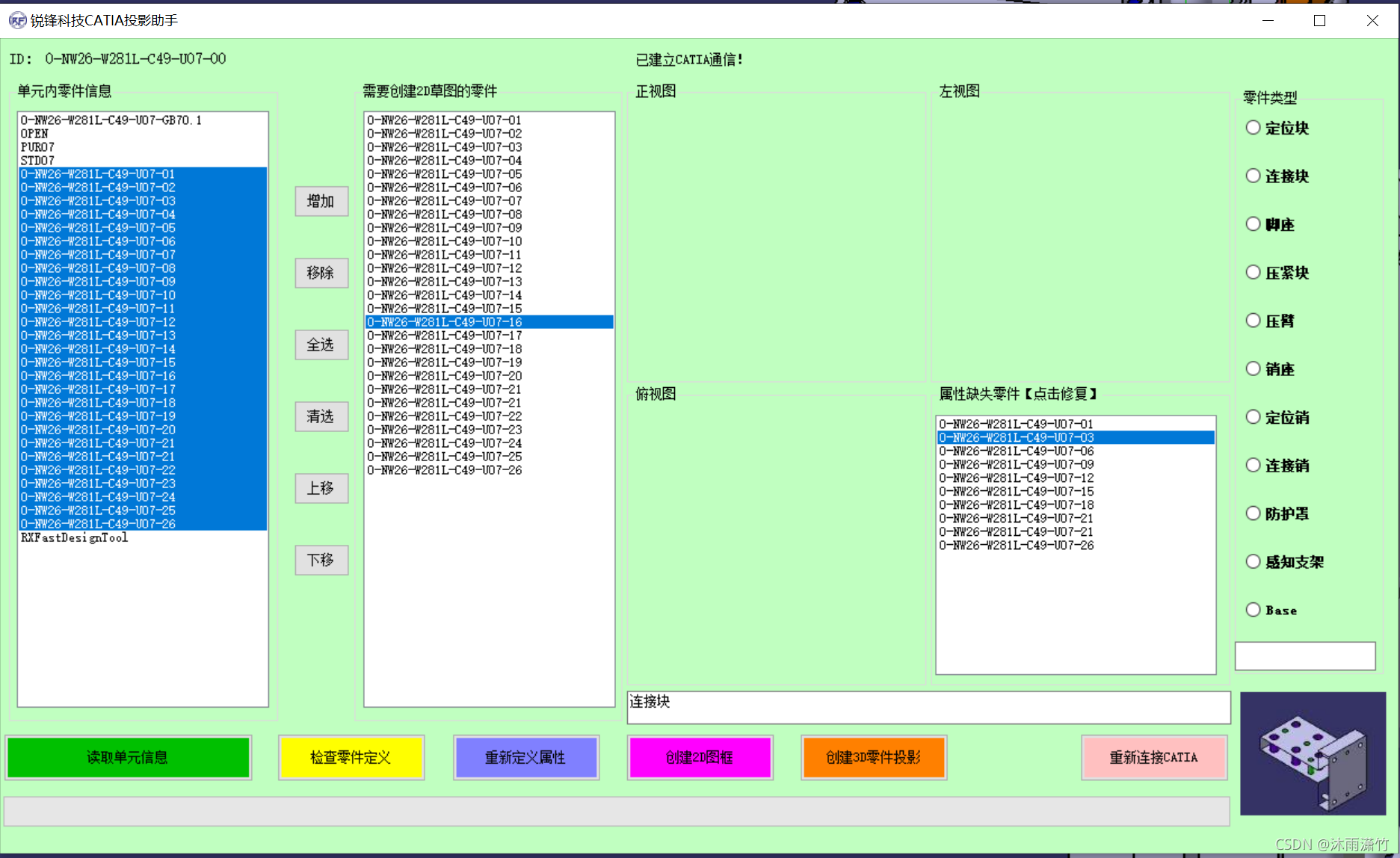Select the 连接块 part type
The height and width of the screenshot is (858, 1400).
(x=1253, y=176)
